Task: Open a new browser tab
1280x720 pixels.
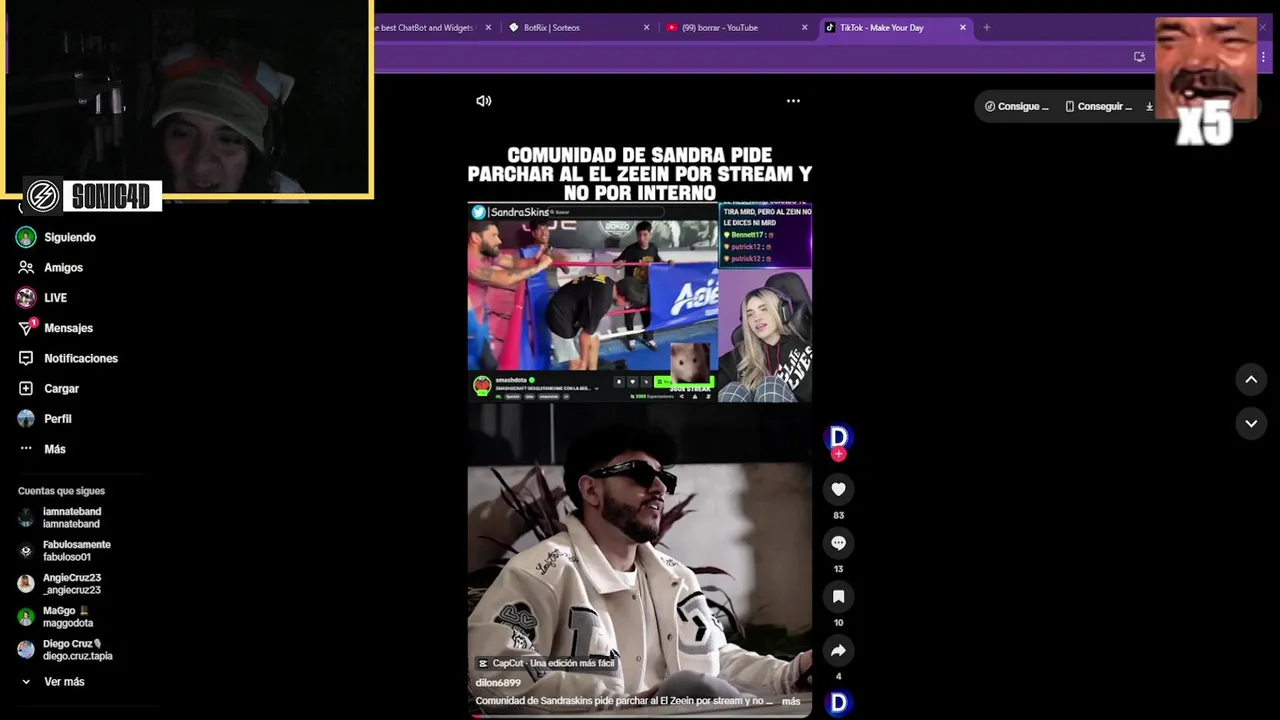Action: click(986, 28)
